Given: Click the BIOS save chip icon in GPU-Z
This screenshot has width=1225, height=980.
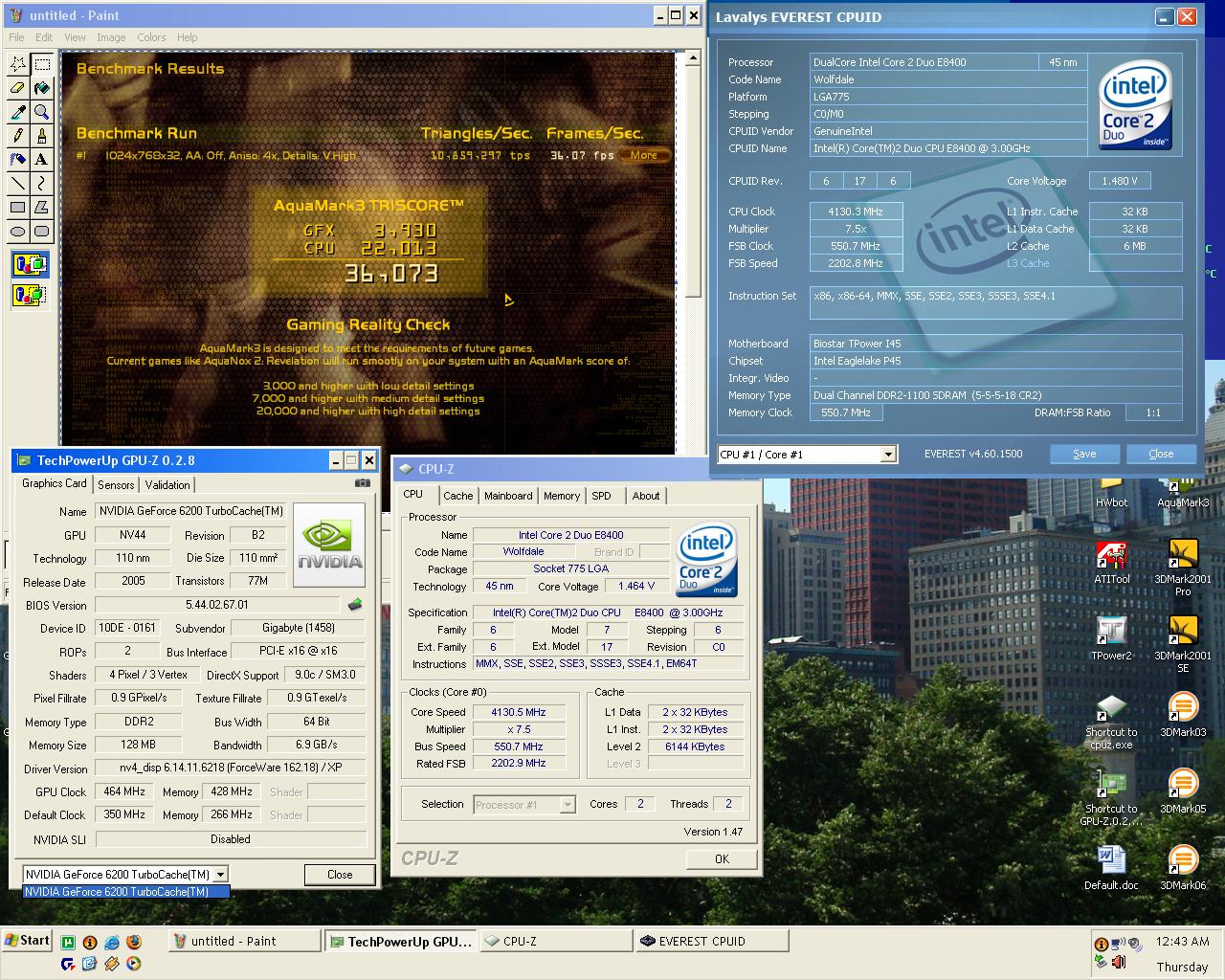Looking at the screenshot, I should pos(354,604).
